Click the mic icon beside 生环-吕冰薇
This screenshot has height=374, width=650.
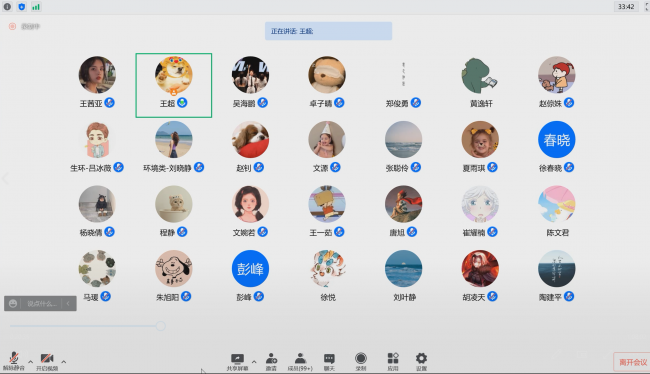tap(119, 167)
